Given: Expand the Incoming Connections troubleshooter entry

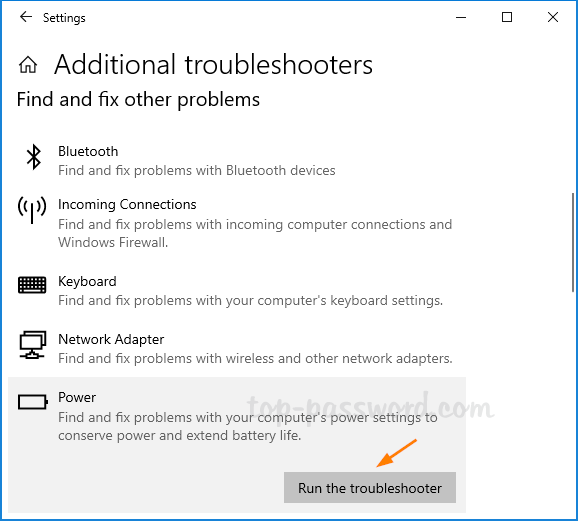Looking at the screenshot, I should 237,223.
